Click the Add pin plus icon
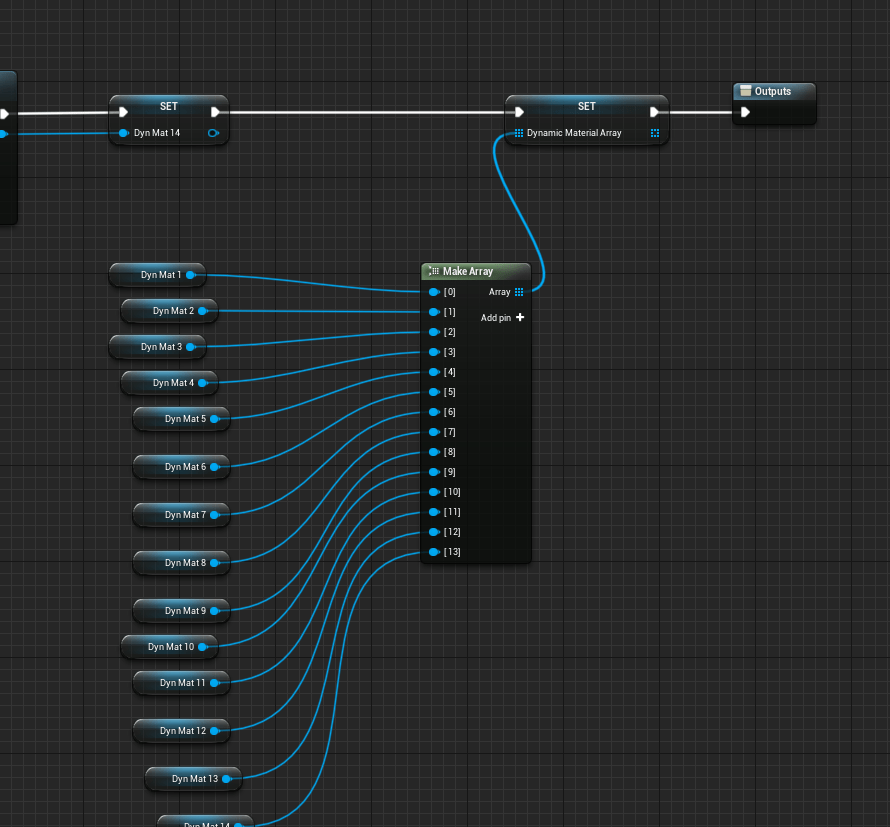 coord(520,318)
